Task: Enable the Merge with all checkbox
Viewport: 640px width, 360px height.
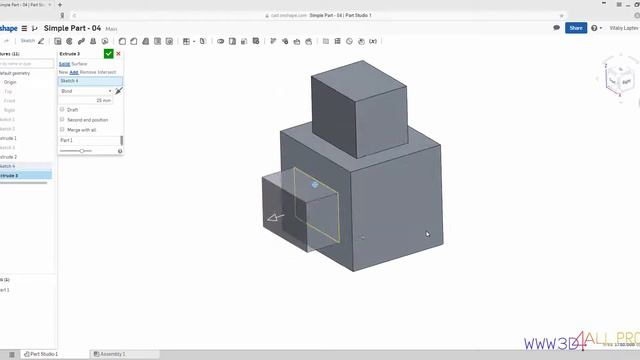Action: [x=62, y=129]
